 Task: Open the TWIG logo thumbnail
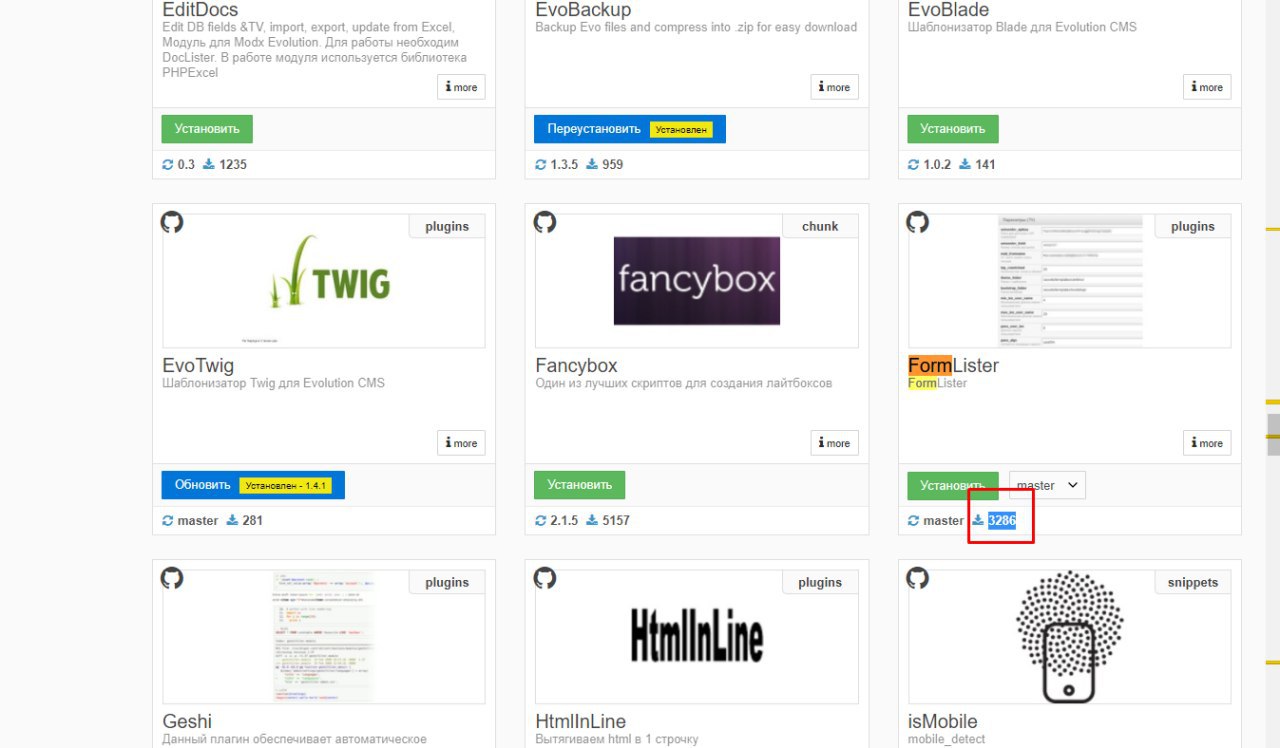pyautogui.click(x=324, y=281)
